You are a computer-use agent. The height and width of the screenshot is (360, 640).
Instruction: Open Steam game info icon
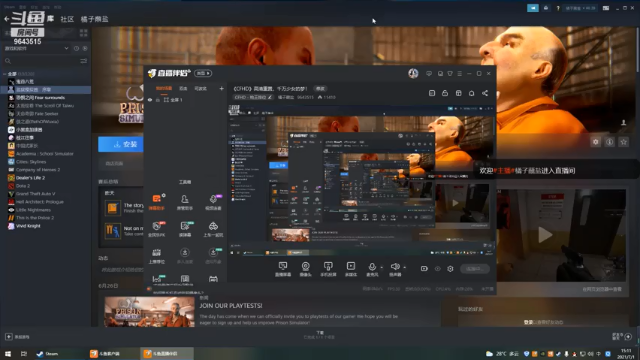coord(609,142)
